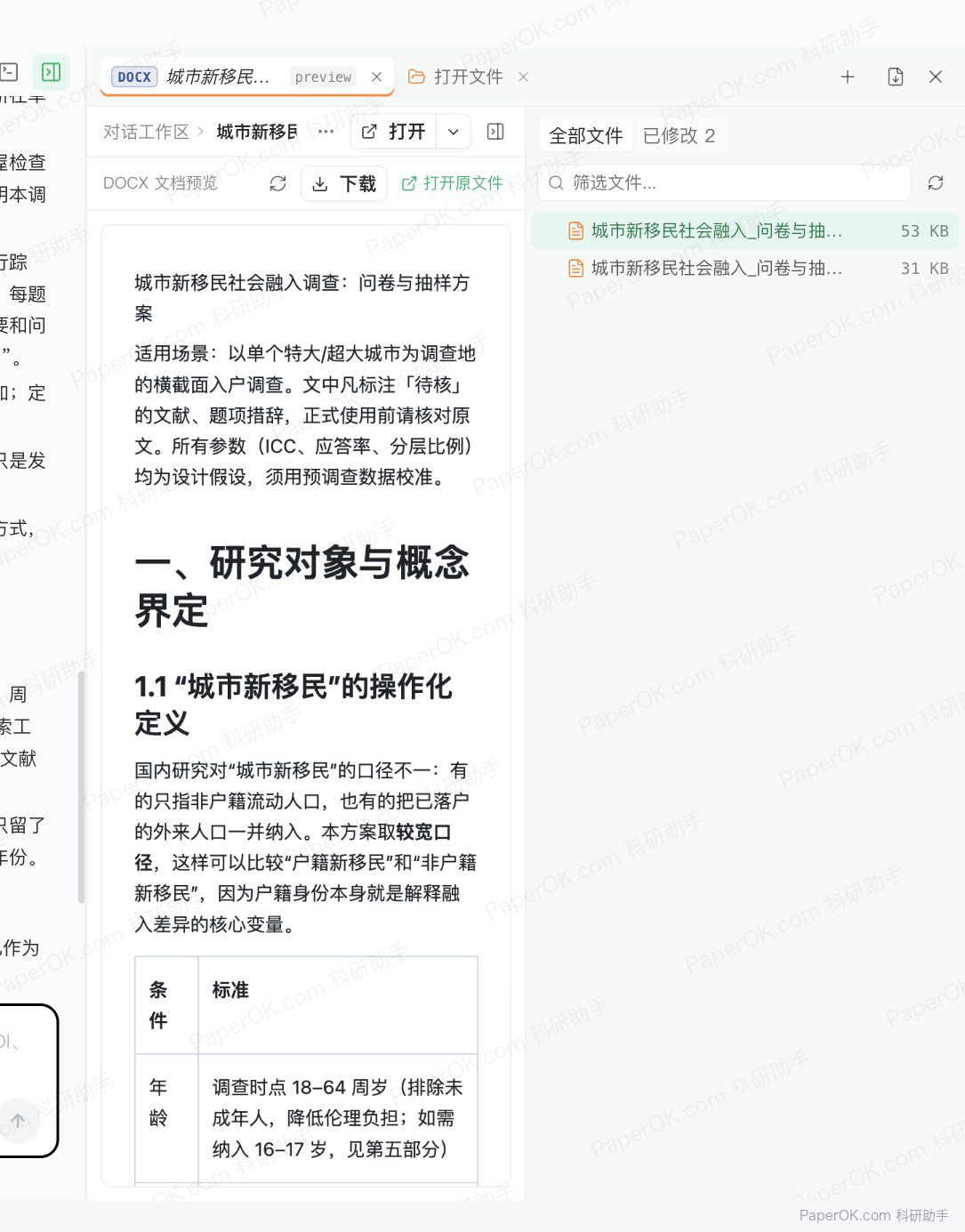Viewport: 965px width, 1232px height.
Task: Click the 城市新移民 breadcrumb title
Action: [257, 132]
